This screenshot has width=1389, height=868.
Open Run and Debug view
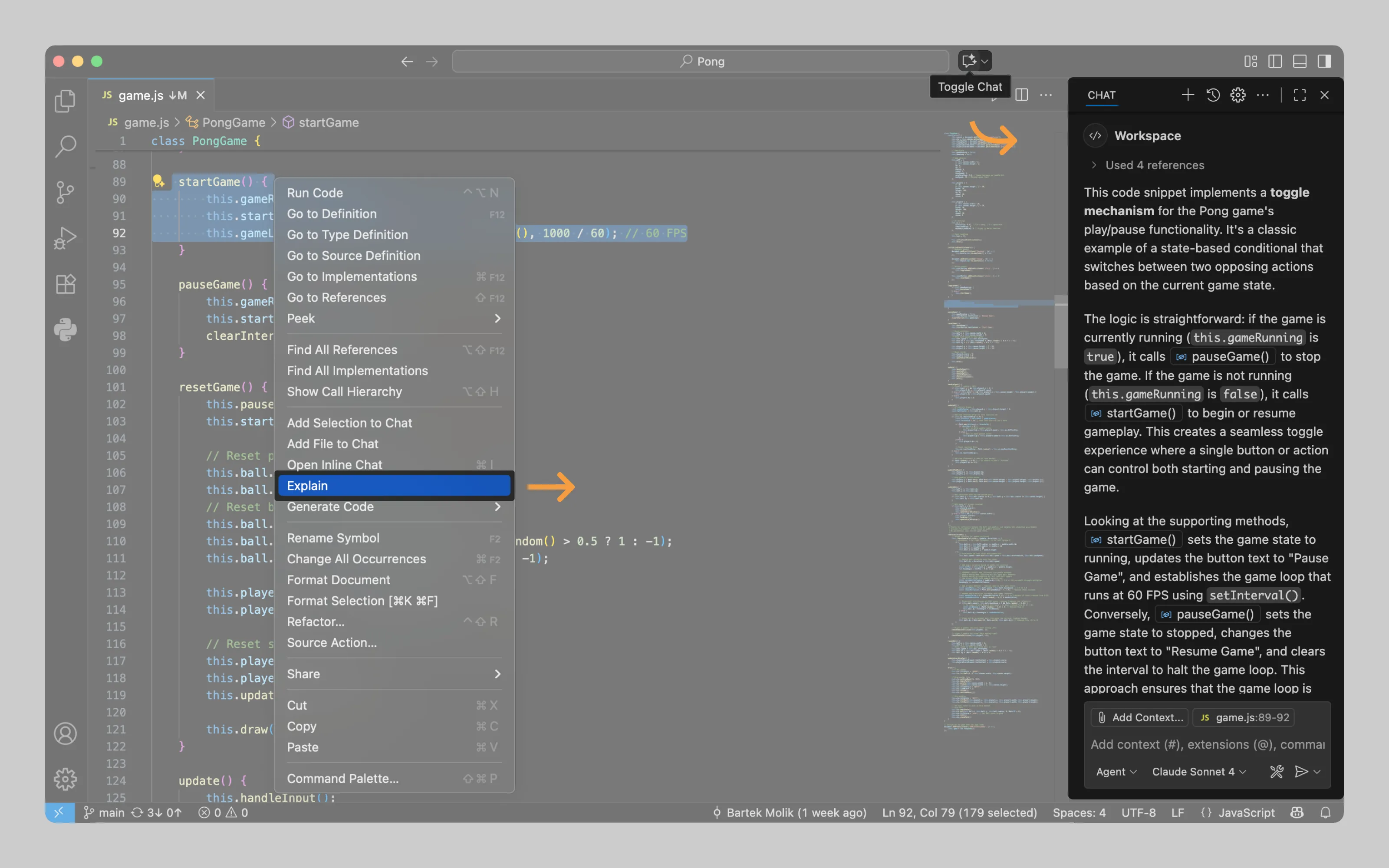click(65, 238)
